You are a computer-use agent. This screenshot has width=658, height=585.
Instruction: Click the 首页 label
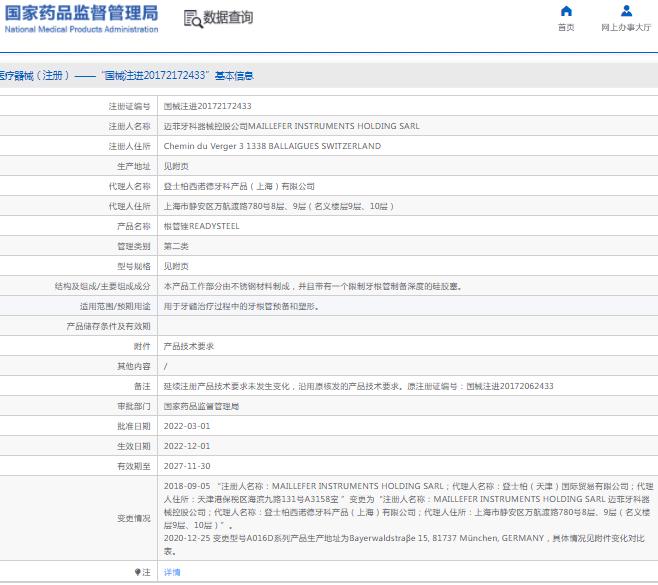pyautogui.click(x=566, y=27)
